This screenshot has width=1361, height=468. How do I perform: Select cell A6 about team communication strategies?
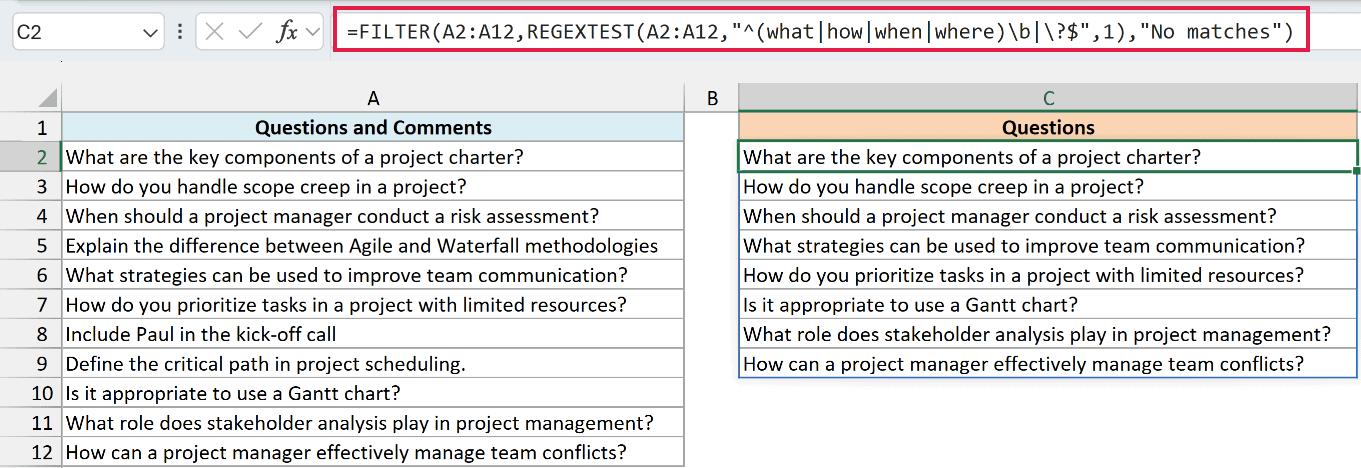click(x=373, y=275)
